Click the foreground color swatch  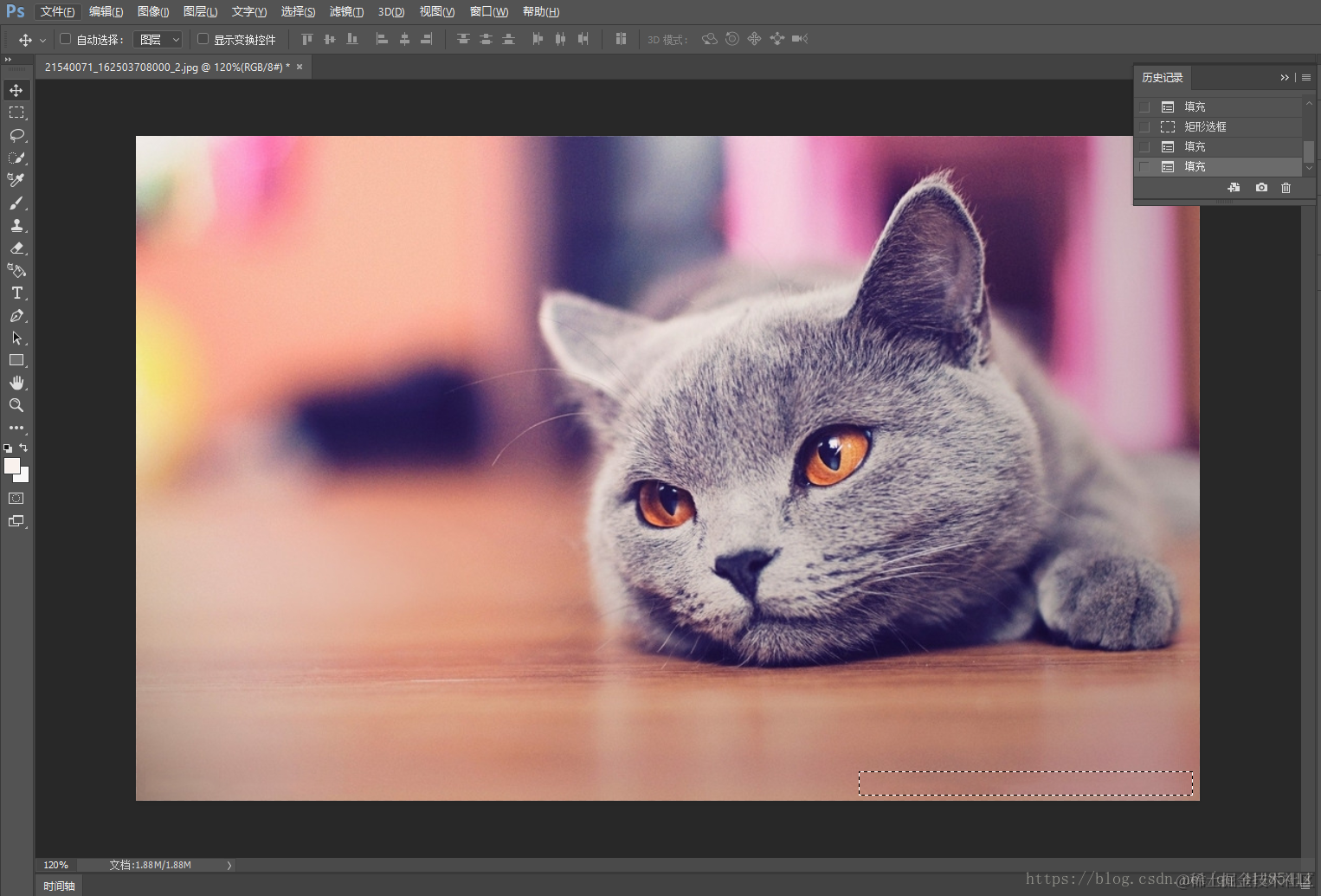(x=10, y=465)
